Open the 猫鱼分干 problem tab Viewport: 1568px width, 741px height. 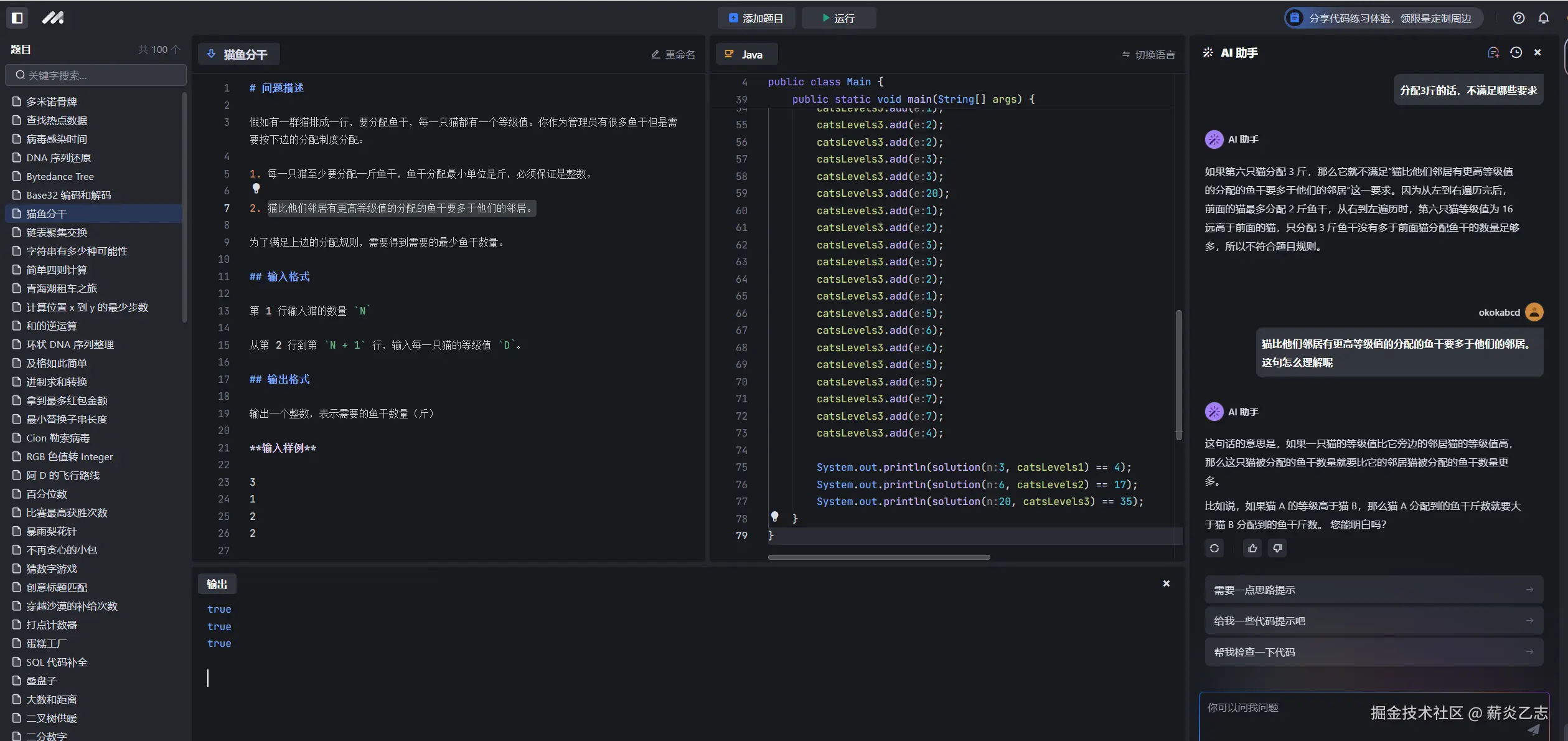click(238, 55)
